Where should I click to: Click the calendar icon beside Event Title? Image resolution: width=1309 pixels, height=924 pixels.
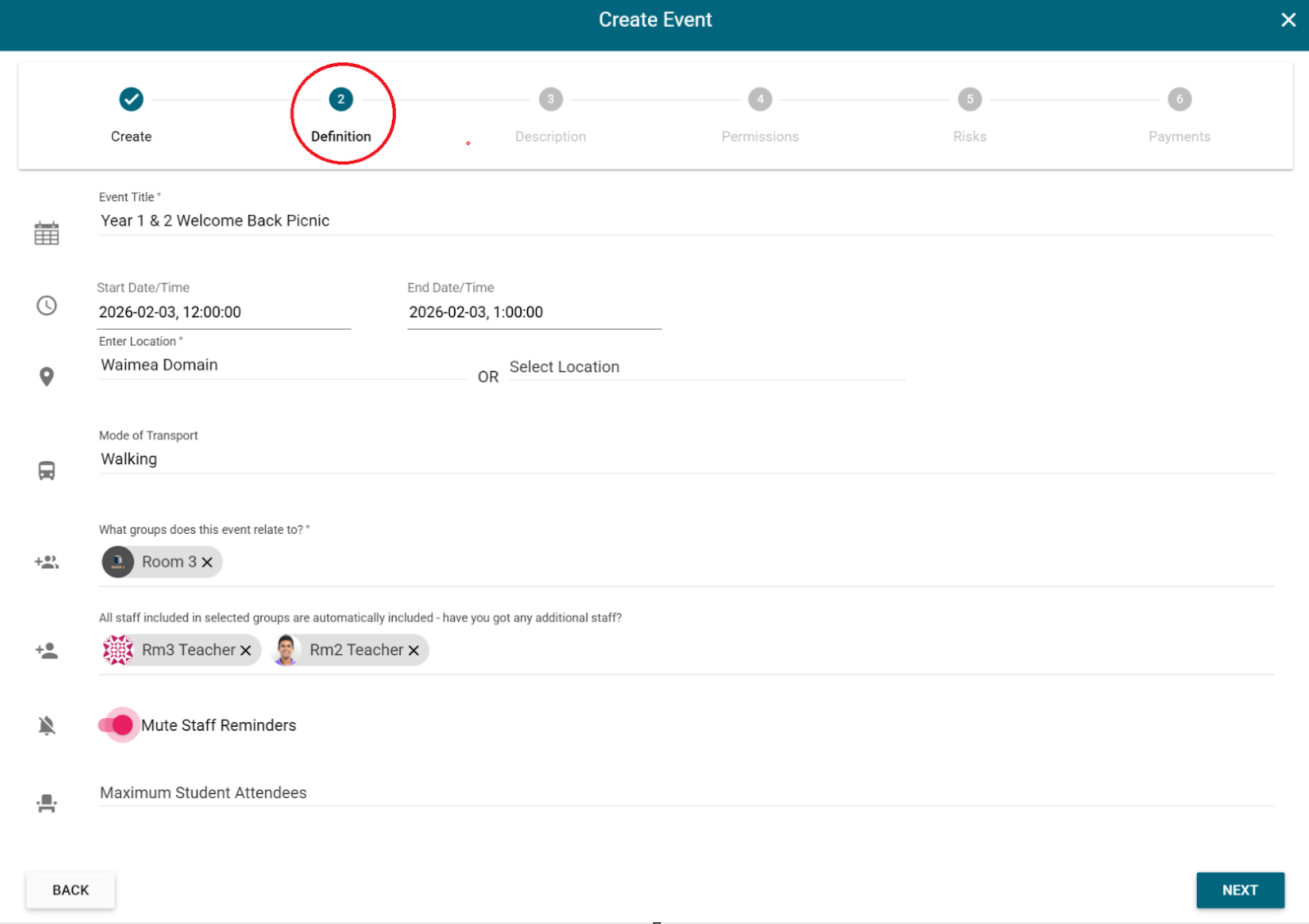point(47,233)
